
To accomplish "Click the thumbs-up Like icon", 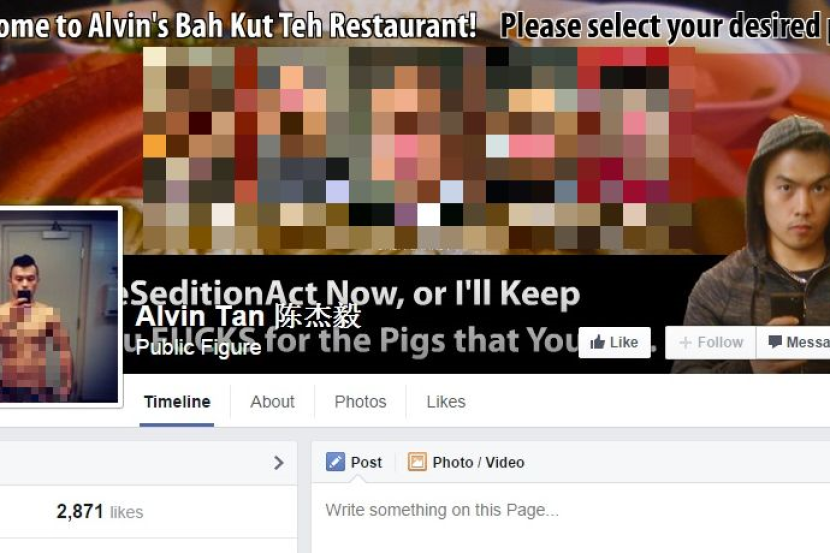I will (x=597, y=342).
